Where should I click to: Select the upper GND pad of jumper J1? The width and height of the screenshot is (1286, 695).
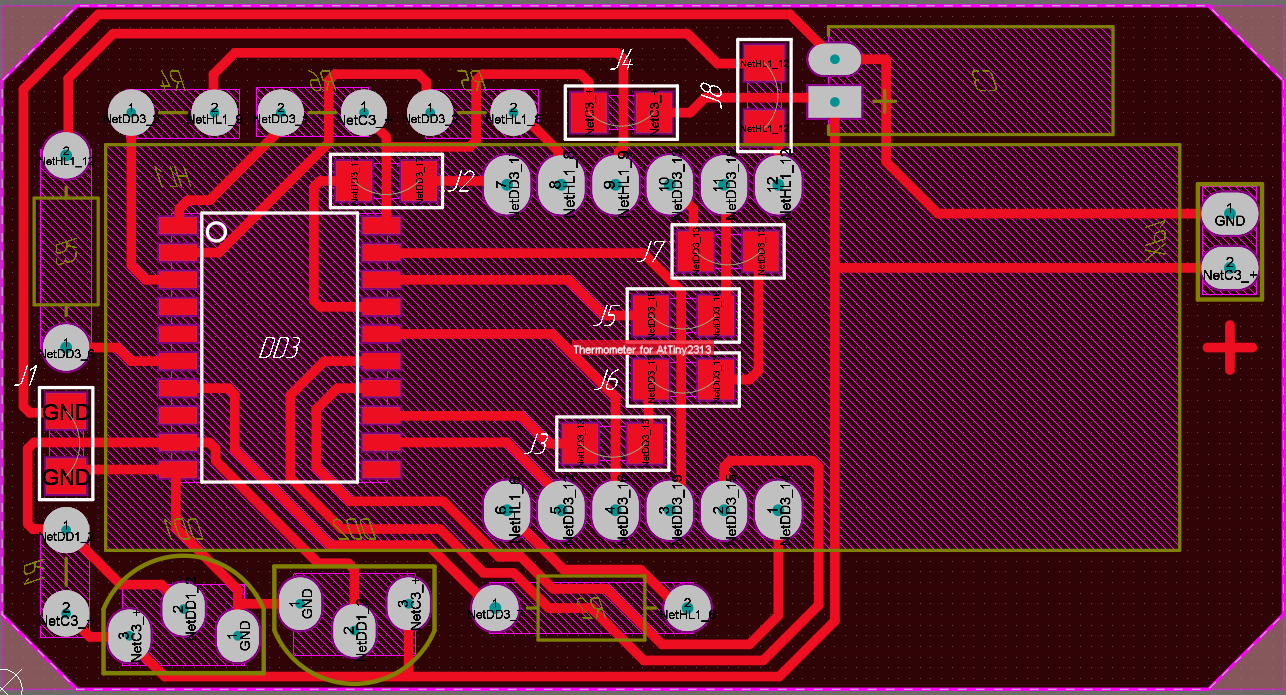[x=66, y=412]
